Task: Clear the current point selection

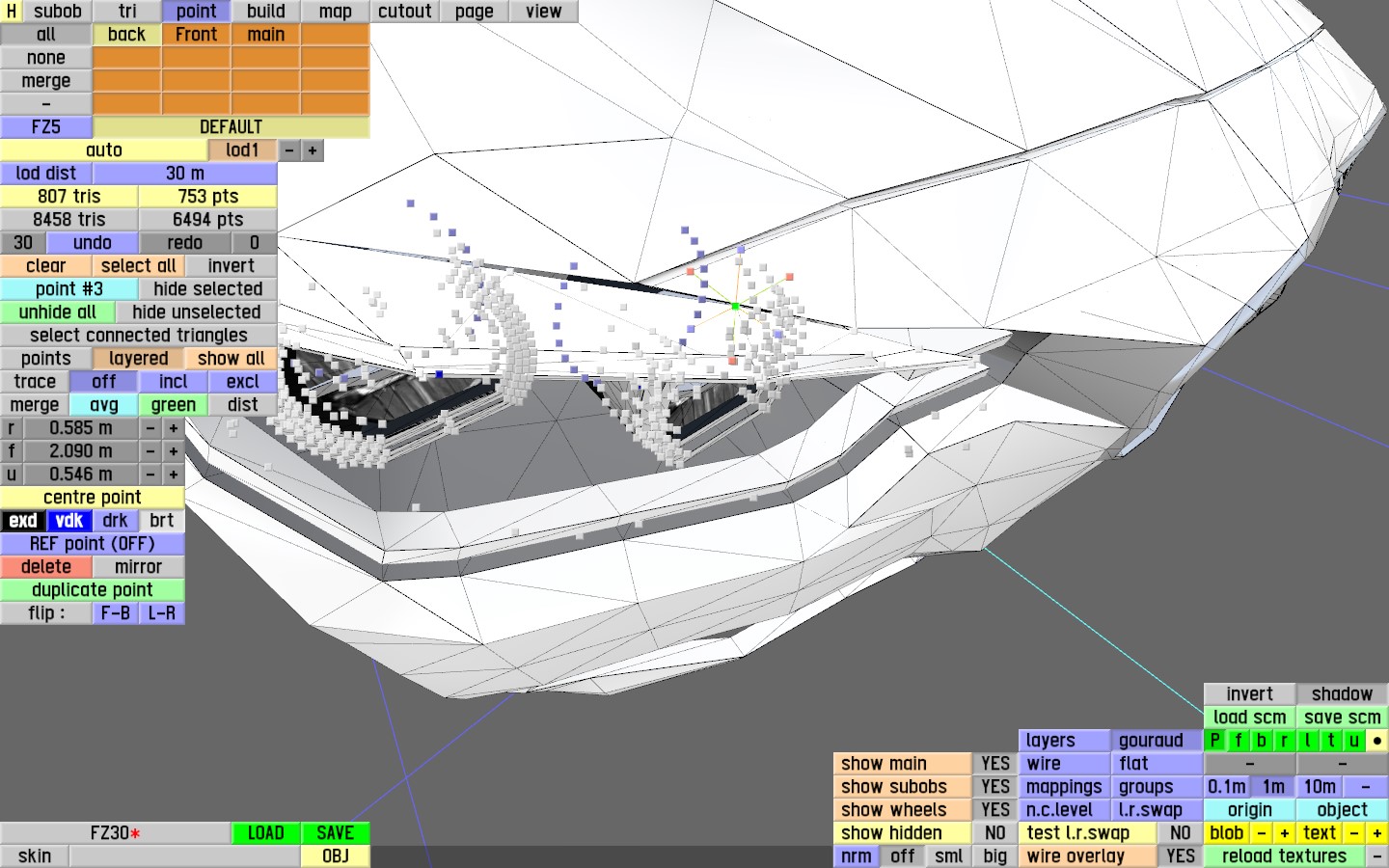Action: pos(46,266)
